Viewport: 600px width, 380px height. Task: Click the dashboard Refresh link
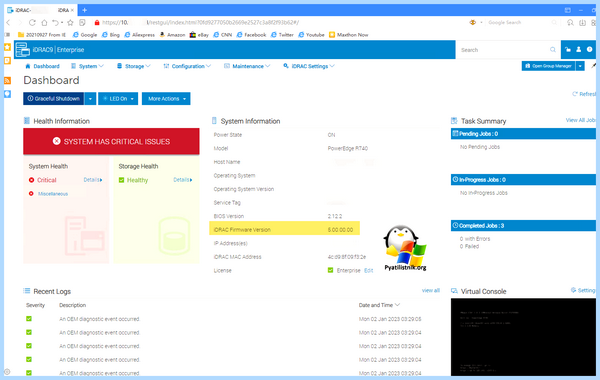(584, 94)
